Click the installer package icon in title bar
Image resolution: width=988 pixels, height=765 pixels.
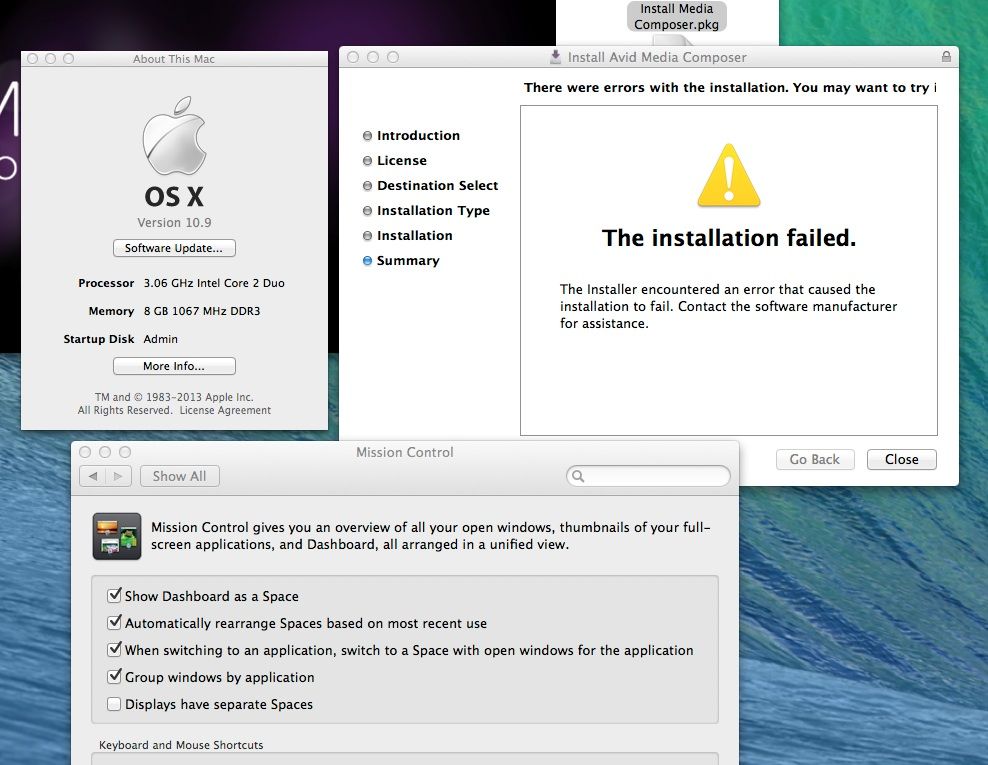point(555,57)
